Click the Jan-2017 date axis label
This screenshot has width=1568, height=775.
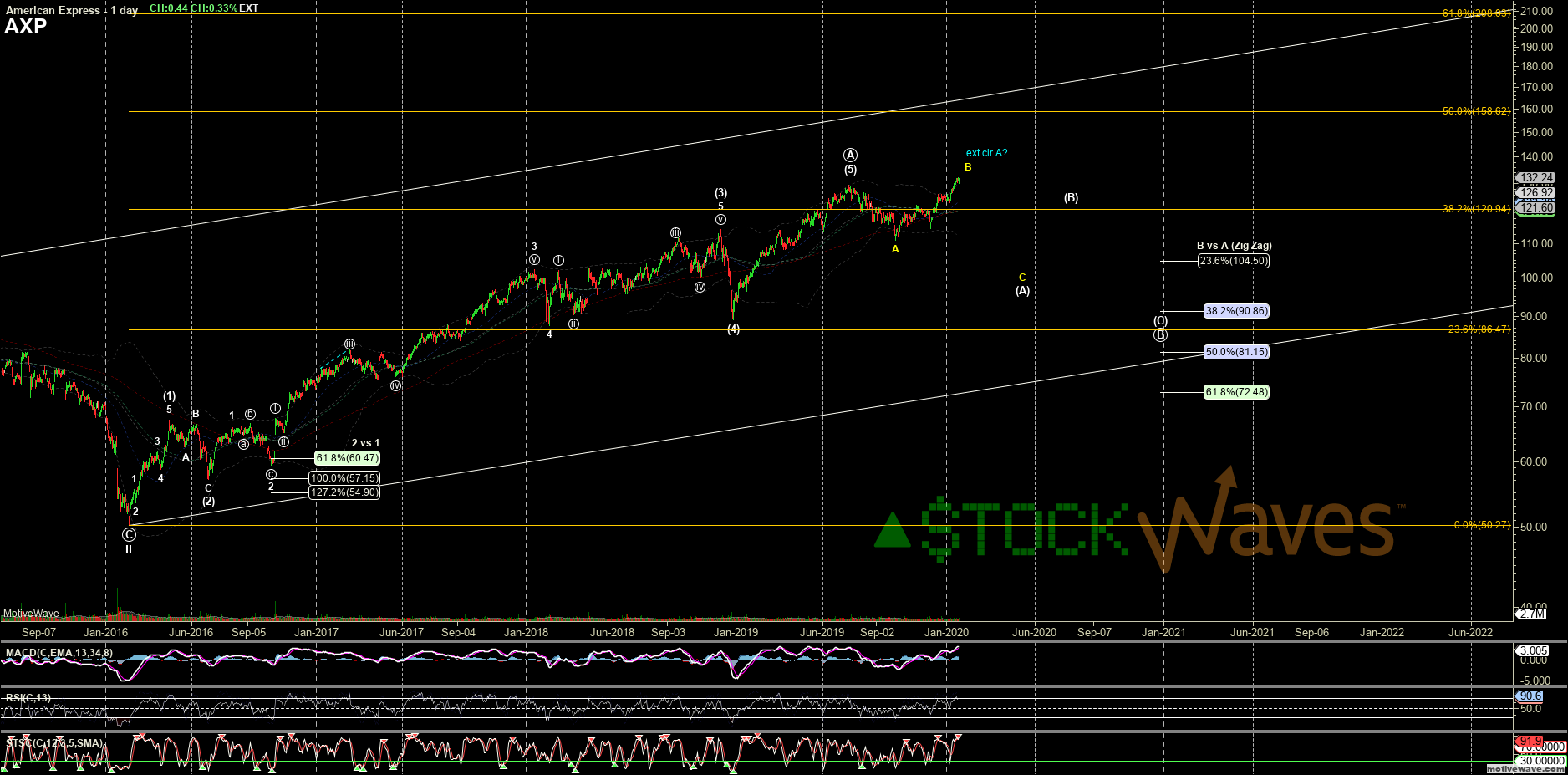pos(316,632)
